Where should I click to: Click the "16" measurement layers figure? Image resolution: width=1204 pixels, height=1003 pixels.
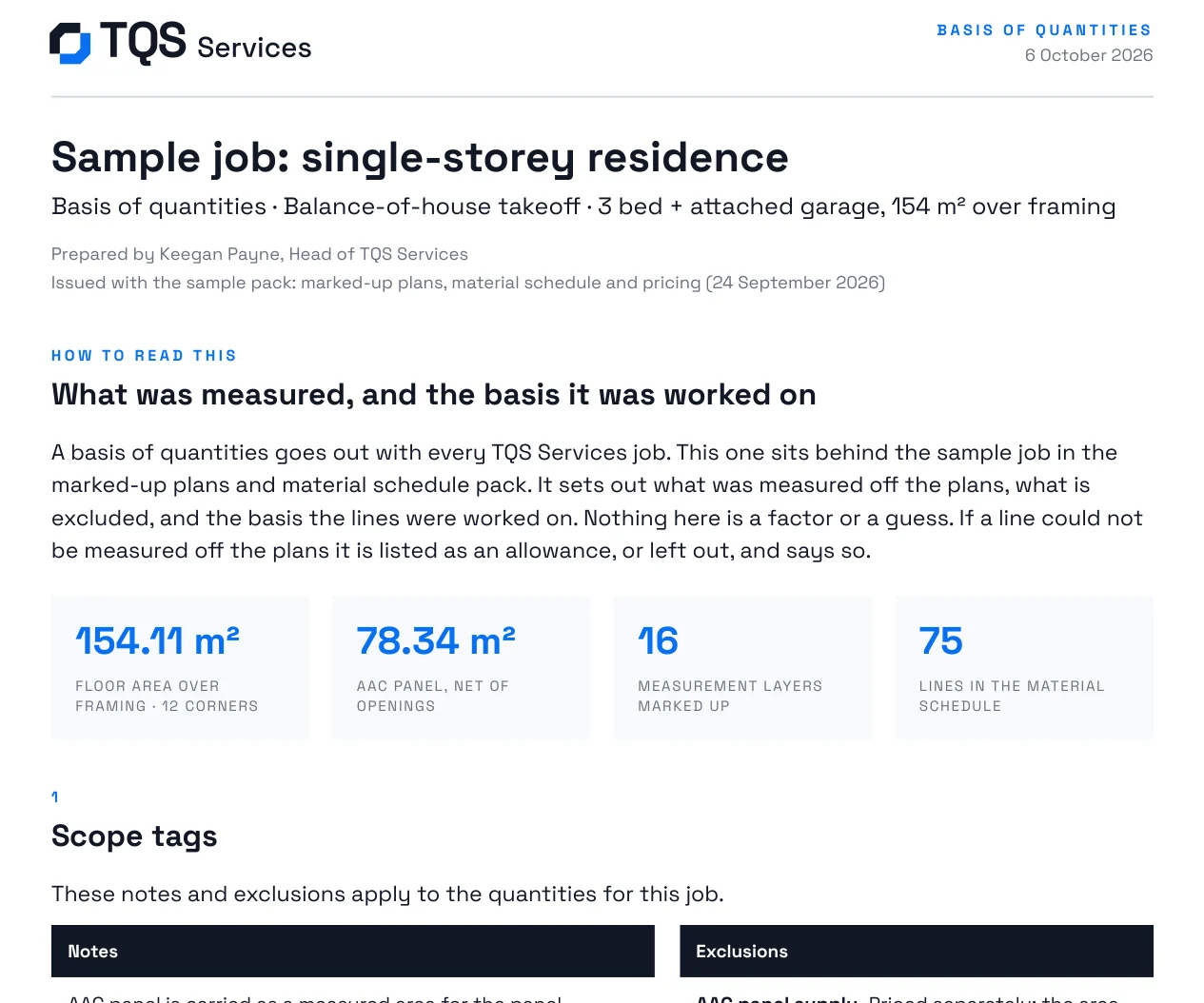tap(658, 641)
